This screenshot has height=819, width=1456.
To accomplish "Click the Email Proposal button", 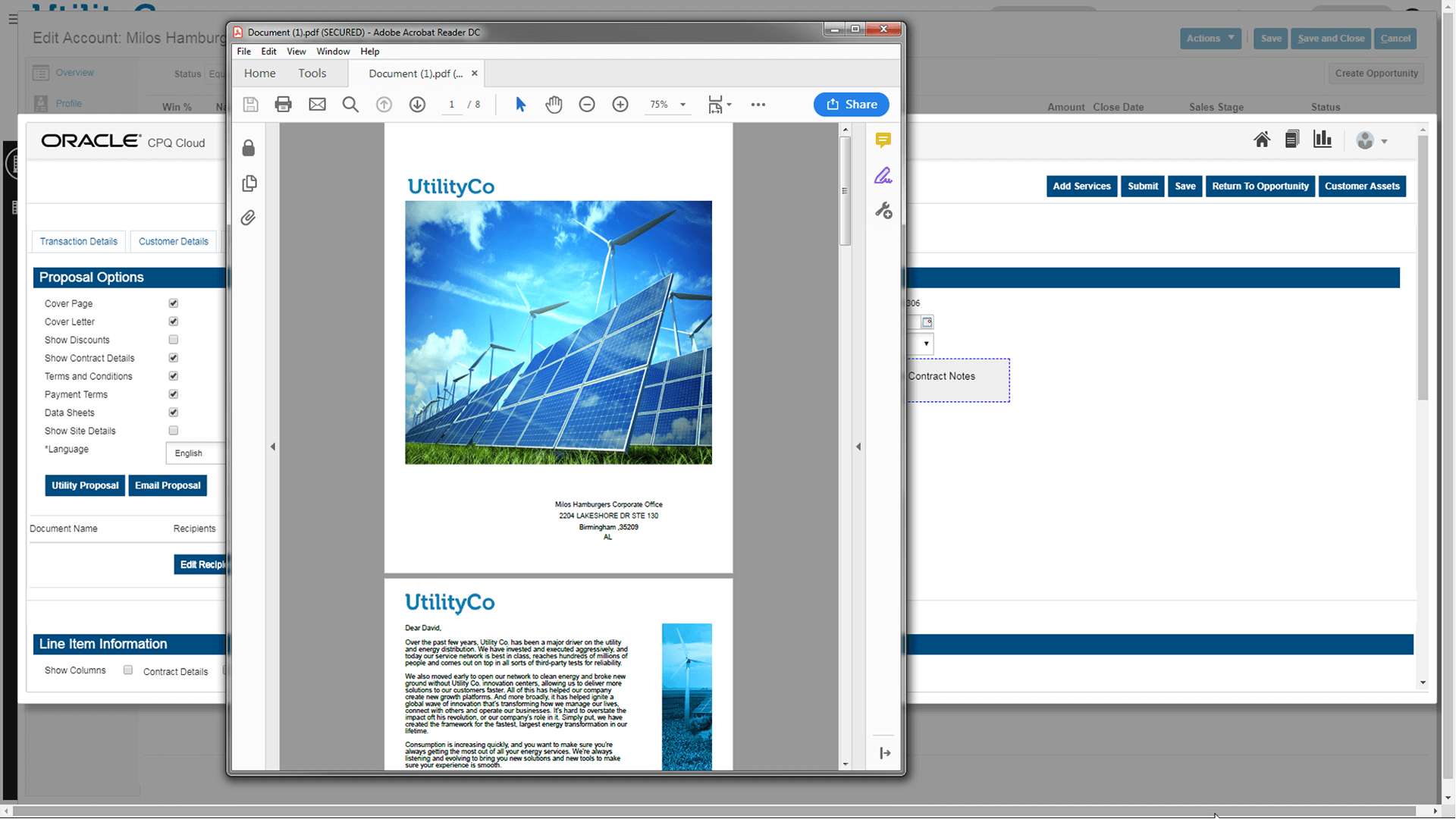I will 168,485.
